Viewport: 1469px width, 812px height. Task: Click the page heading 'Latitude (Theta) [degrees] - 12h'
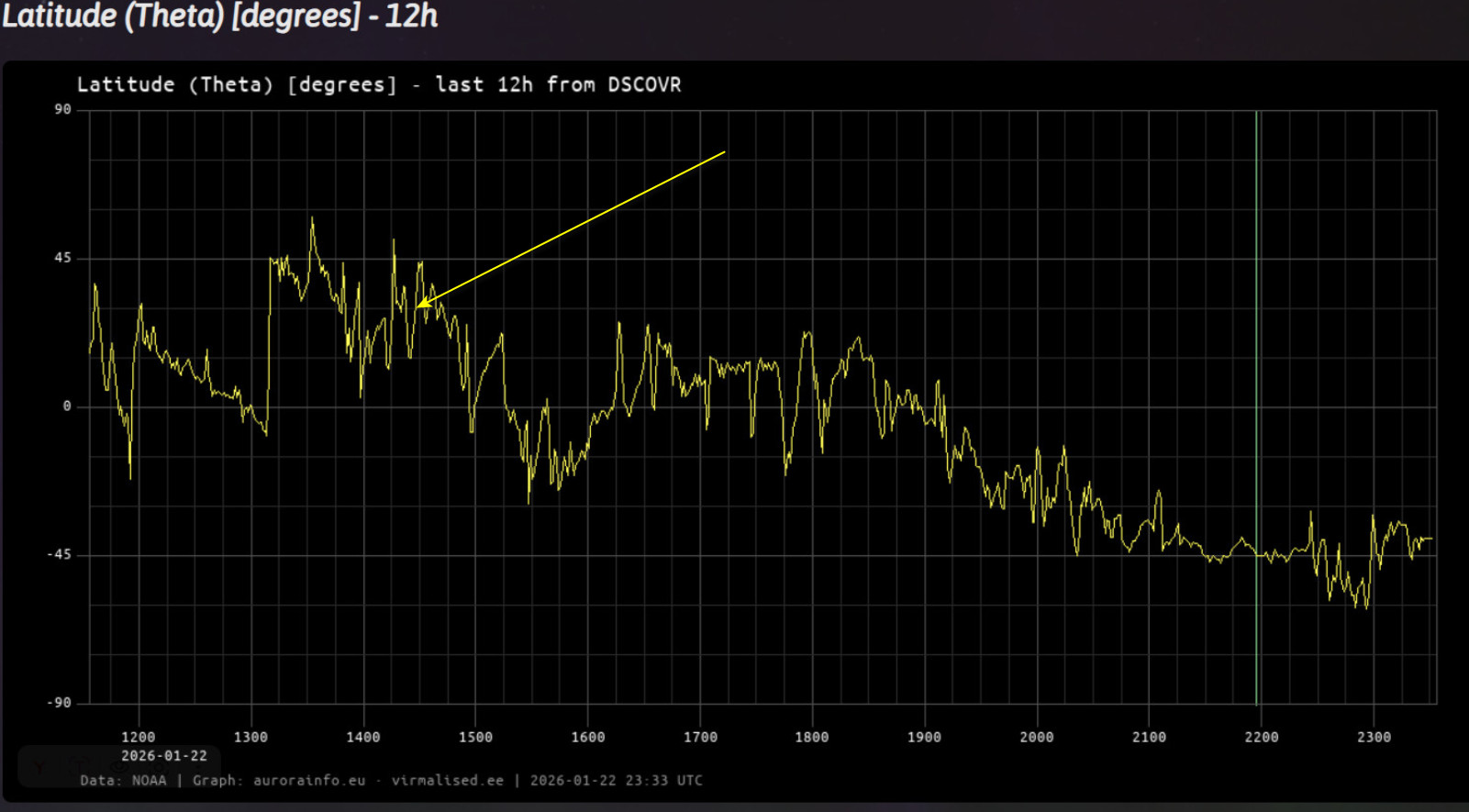click(220, 17)
